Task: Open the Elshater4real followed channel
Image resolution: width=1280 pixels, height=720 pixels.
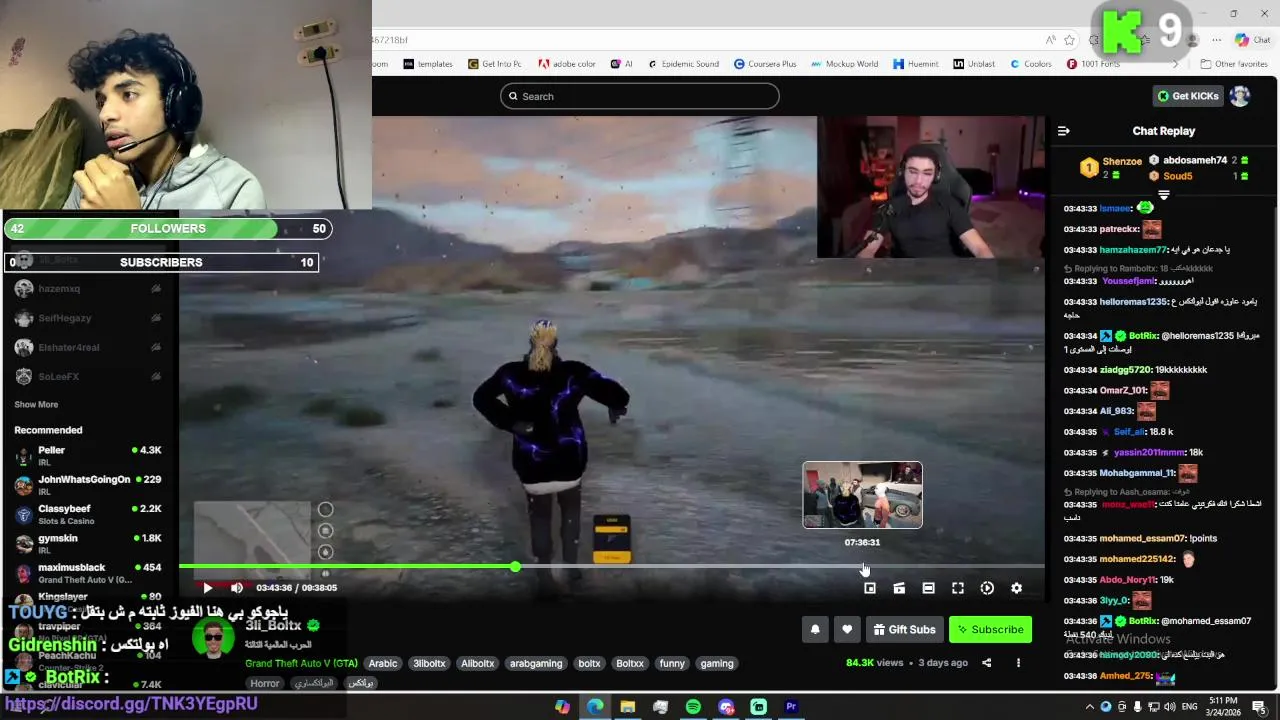Action: point(88,347)
